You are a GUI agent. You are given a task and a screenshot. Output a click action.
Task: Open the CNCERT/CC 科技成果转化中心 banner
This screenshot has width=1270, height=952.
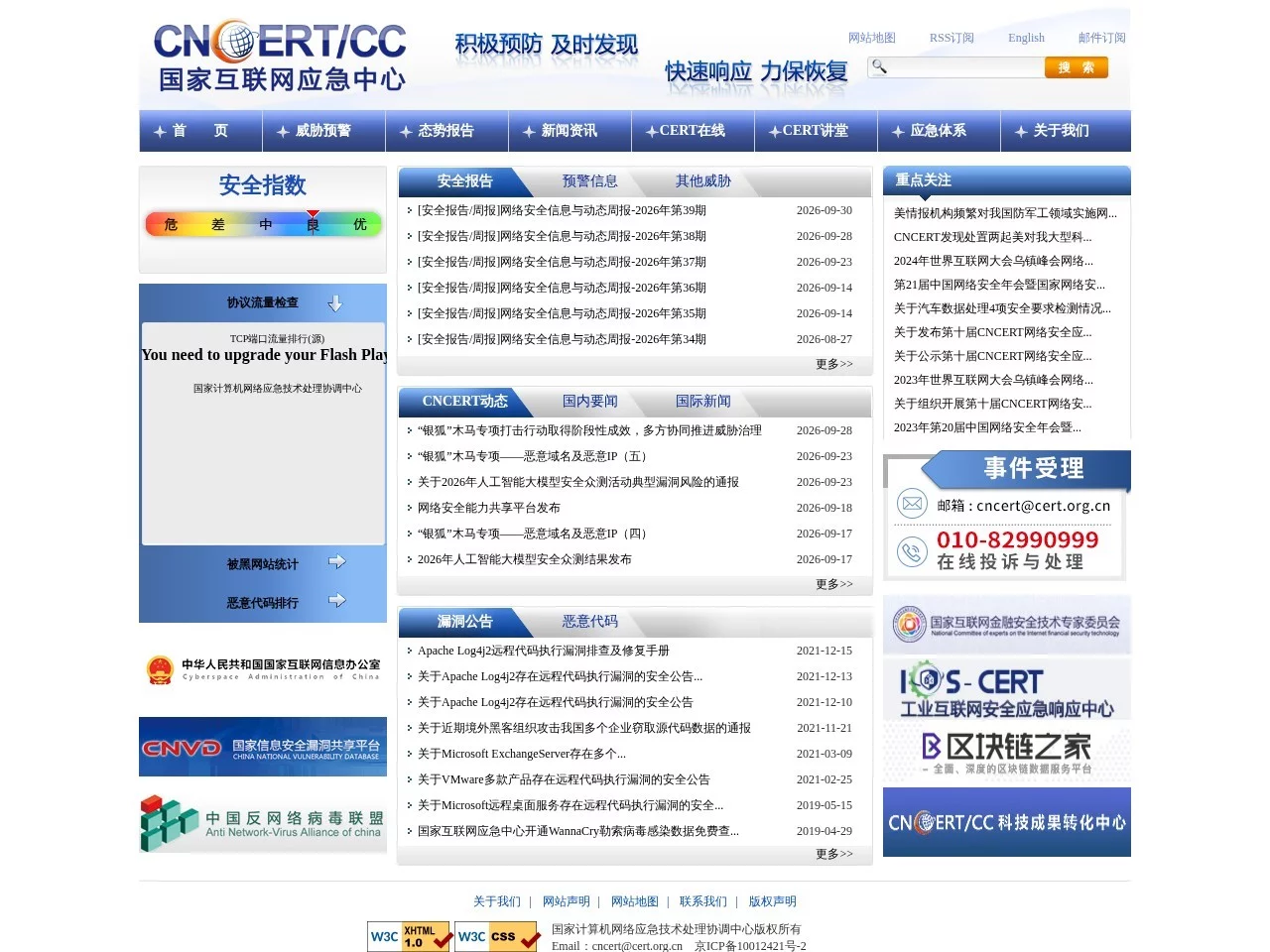[1007, 822]
